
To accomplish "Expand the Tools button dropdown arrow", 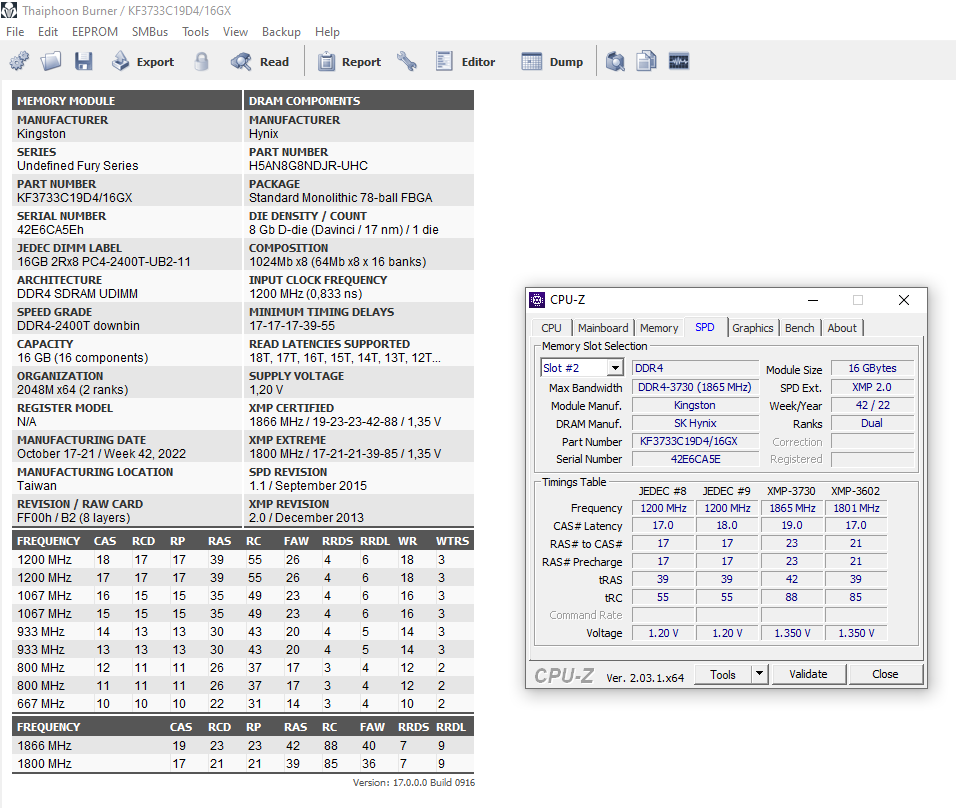I will [759, 674].
